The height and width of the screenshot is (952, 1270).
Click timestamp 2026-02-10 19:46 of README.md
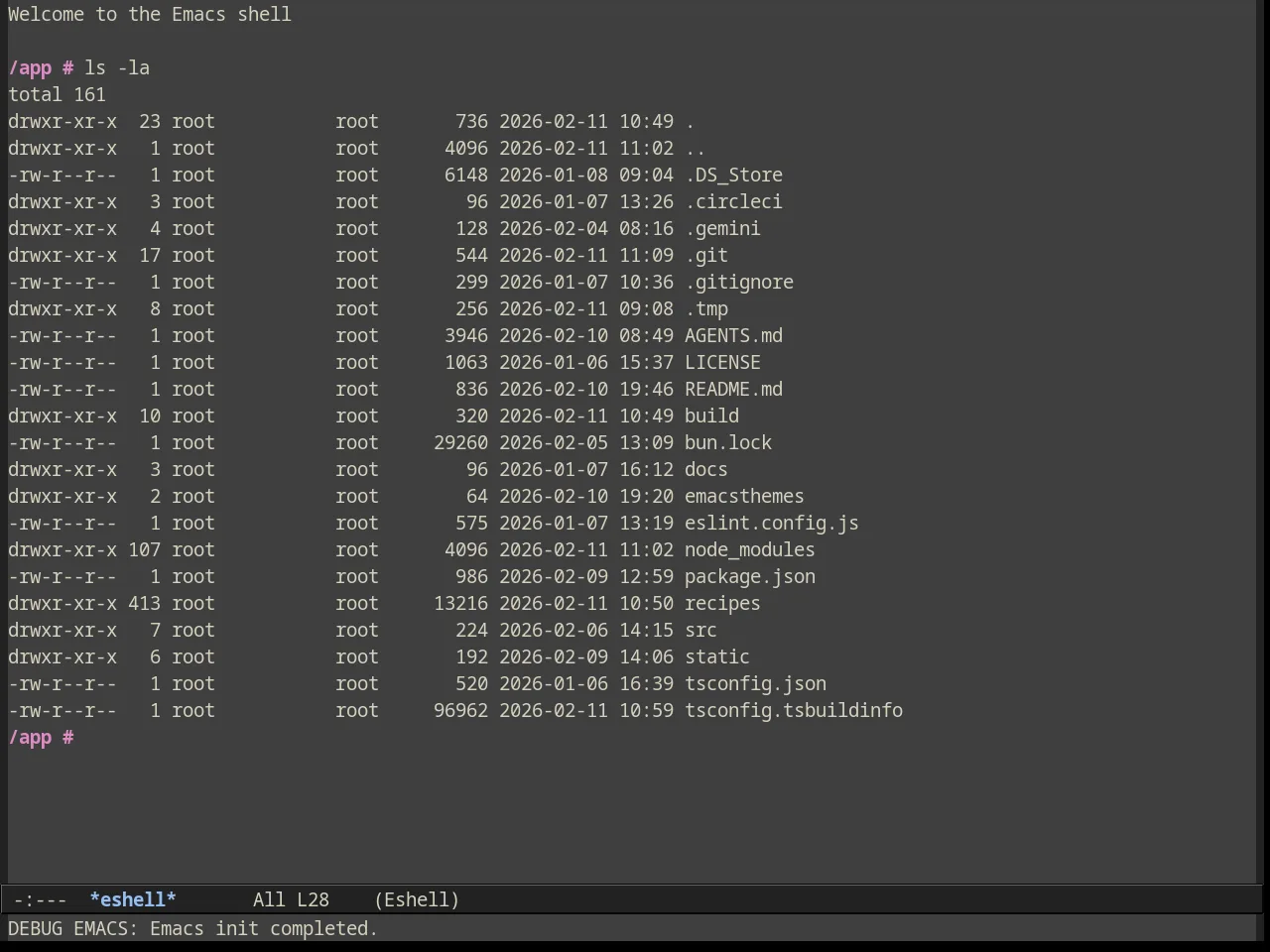(x=586, y=390)
